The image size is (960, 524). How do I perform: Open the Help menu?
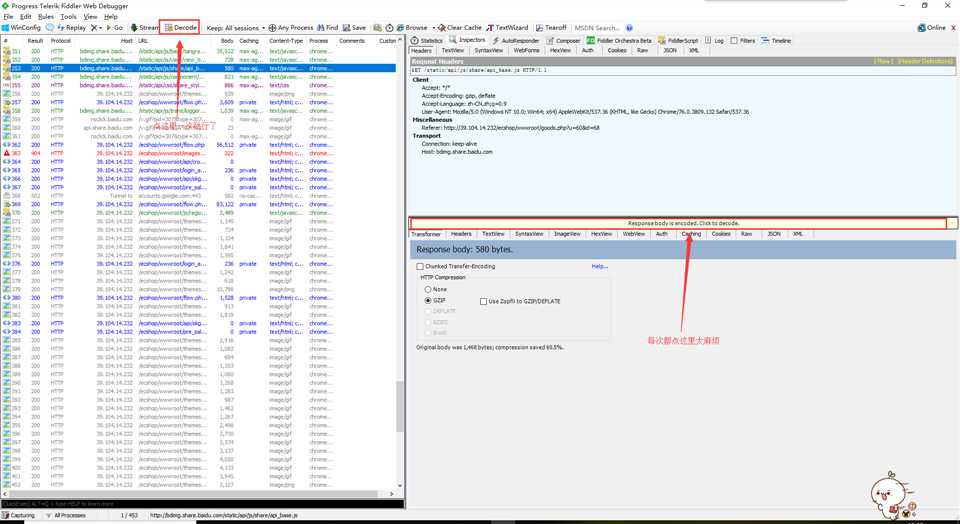(111, 17)
